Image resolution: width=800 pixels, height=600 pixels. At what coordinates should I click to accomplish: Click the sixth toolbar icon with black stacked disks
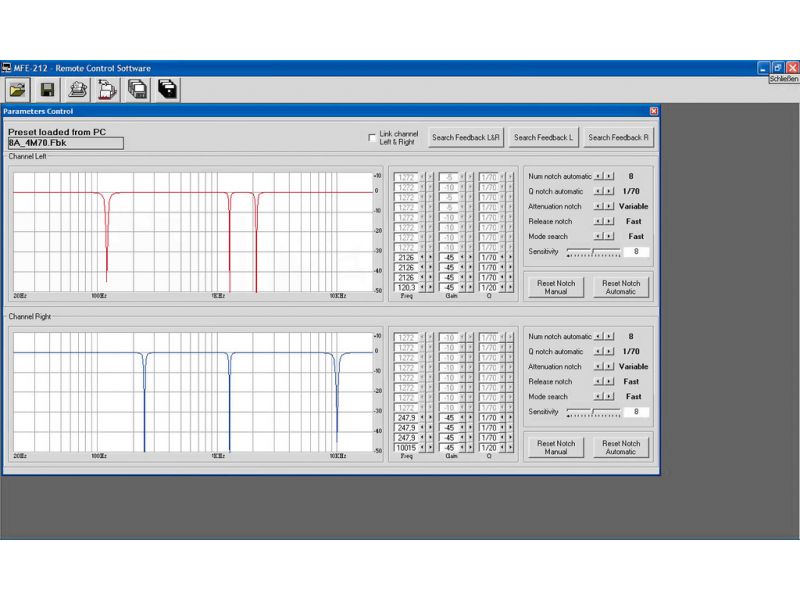tap(168, 89)
